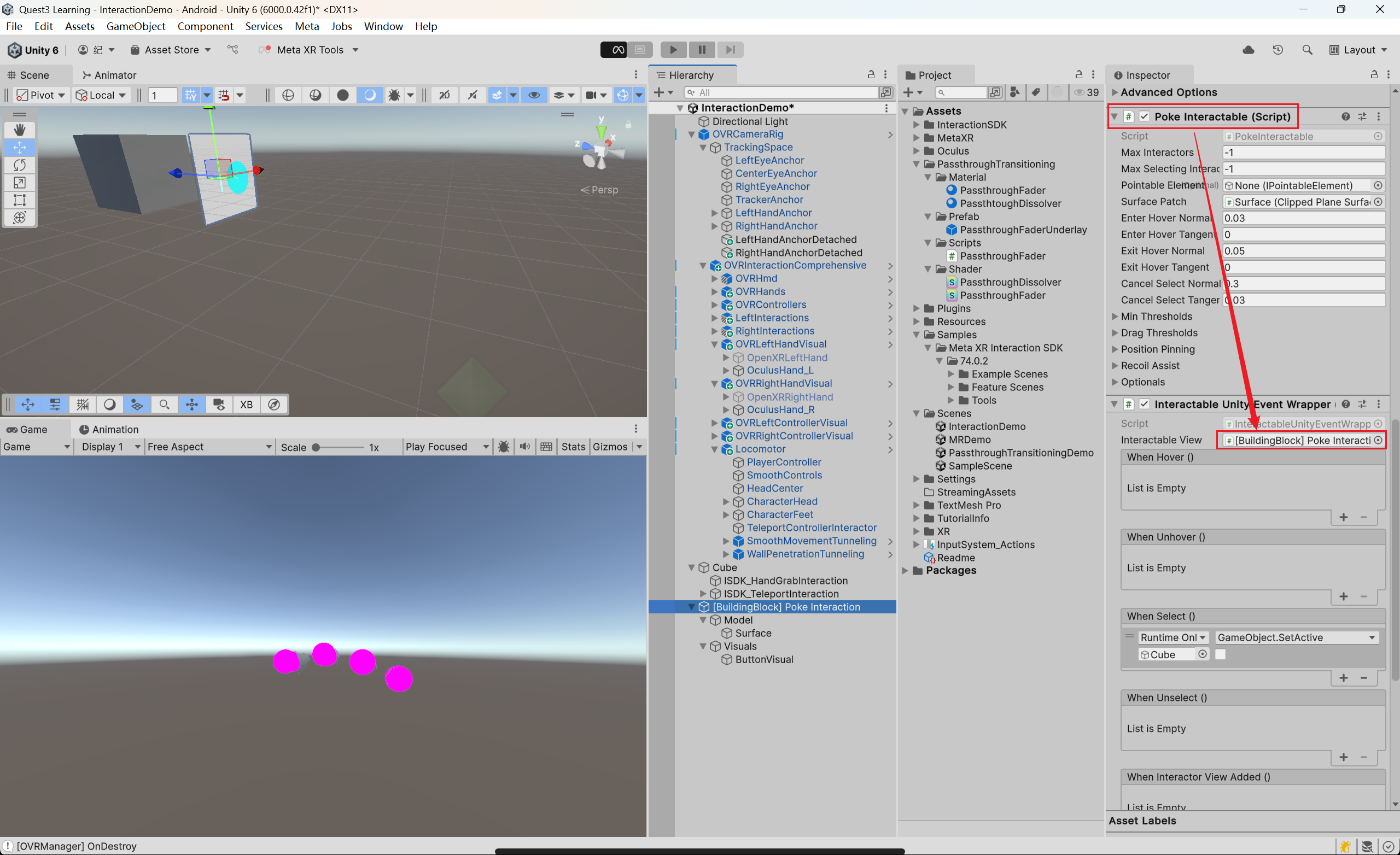
Task: Open the version control branch icon
Action: pyautogui.click(x=233, y=50)
